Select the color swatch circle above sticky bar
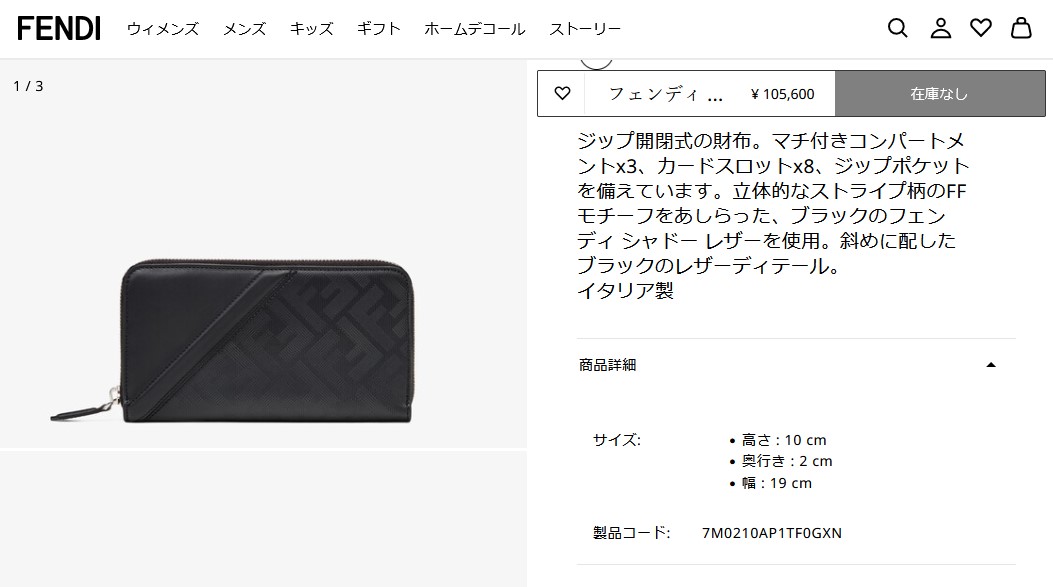Screen dimensions: 1053x587 (x=596, y=62)
